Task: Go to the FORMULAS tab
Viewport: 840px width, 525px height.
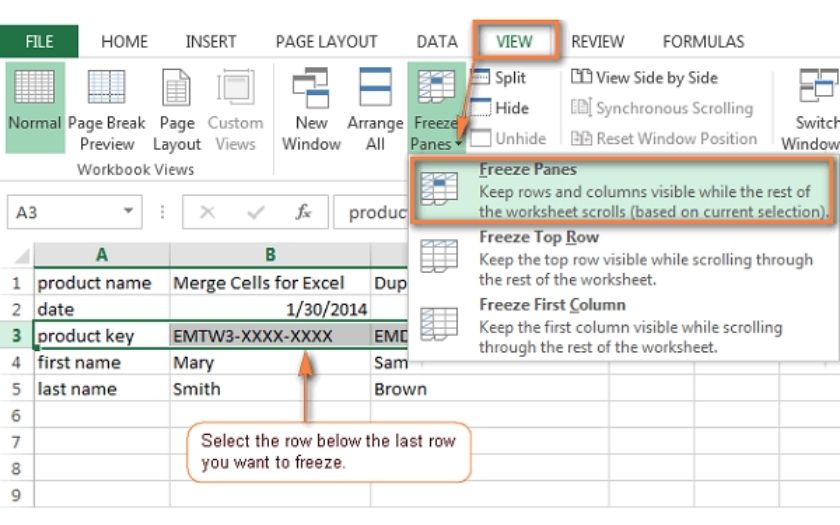Action: tap(703, 41)
